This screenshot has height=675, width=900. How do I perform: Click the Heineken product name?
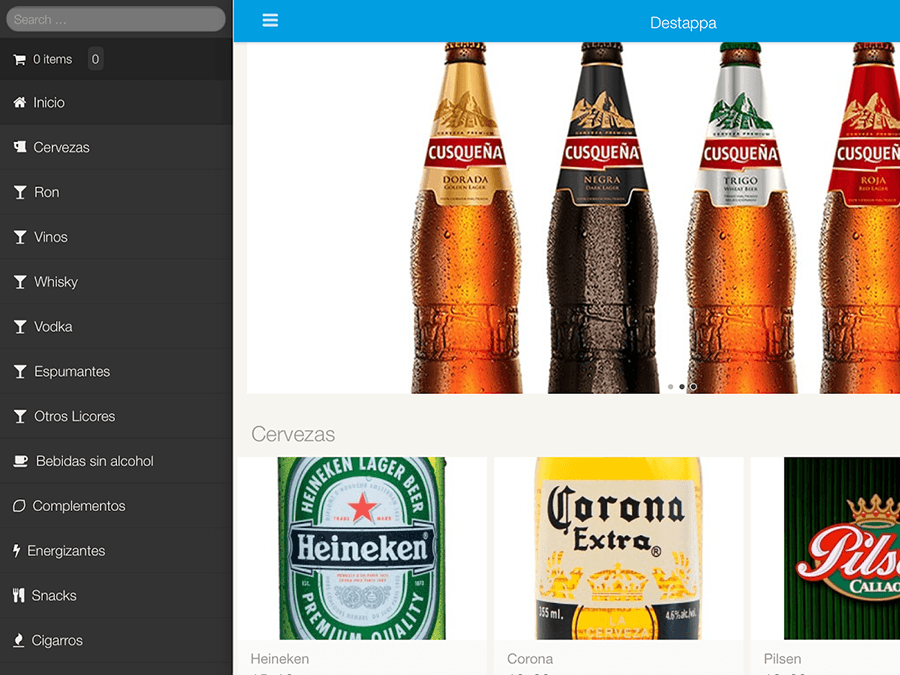click(x=280, y=659)
